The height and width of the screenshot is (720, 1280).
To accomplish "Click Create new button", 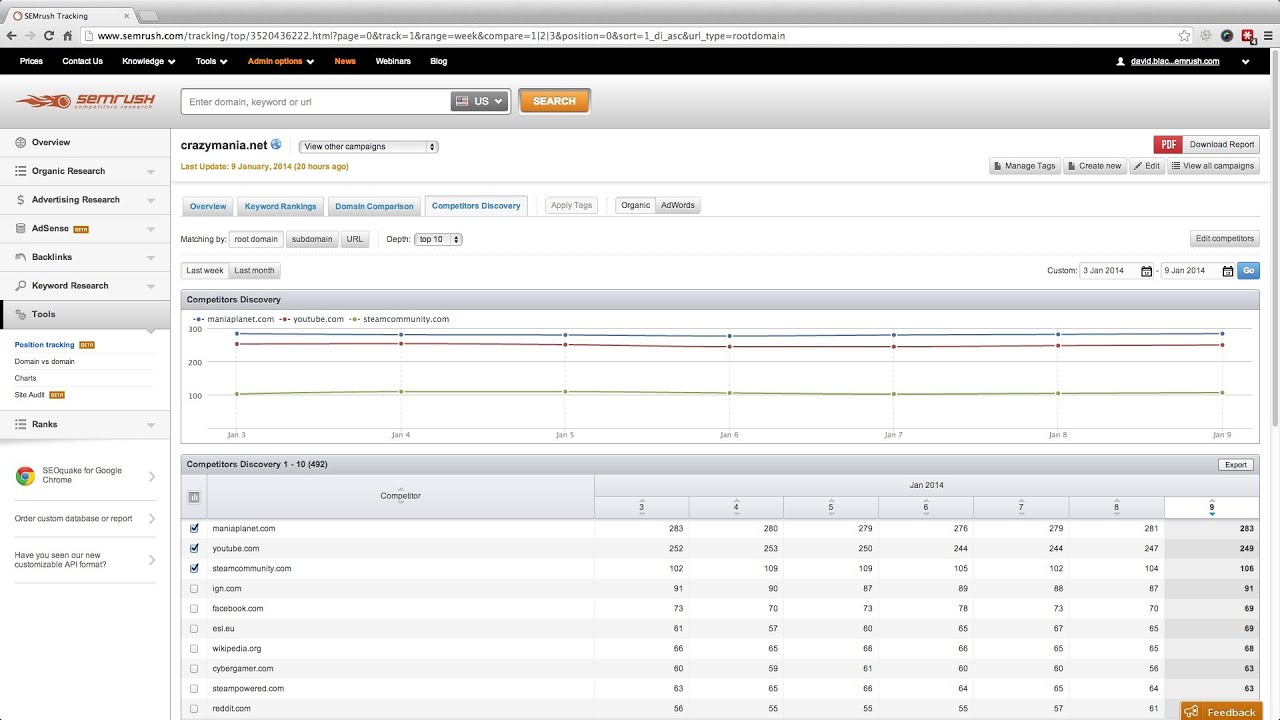I will 1094,166.
